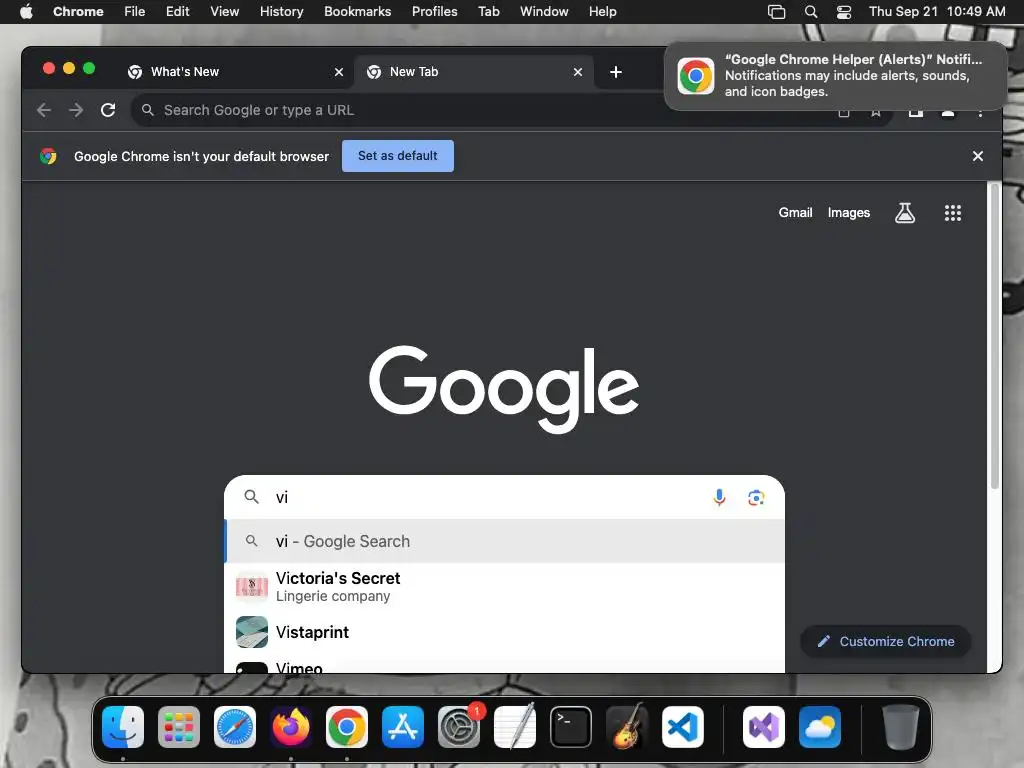Open the Apple menu
Image resolution: width=1024 pixels, height=768 pixels.
point(26,11)
